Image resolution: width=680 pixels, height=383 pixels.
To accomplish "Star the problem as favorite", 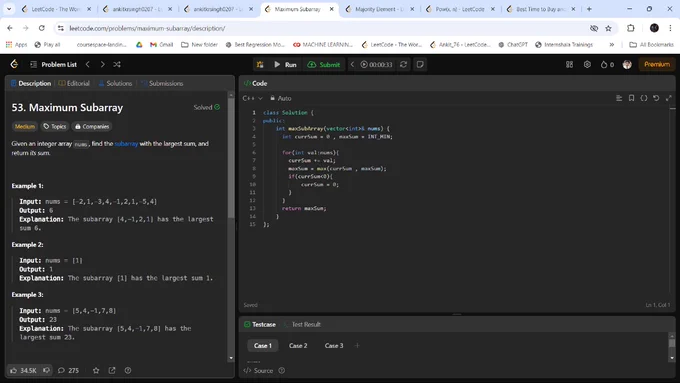I will (96, 370).
